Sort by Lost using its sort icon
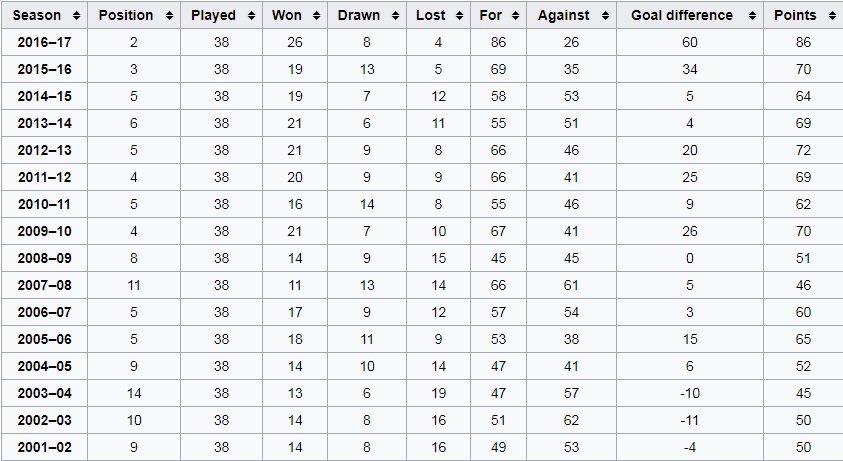 click(460, 16)
